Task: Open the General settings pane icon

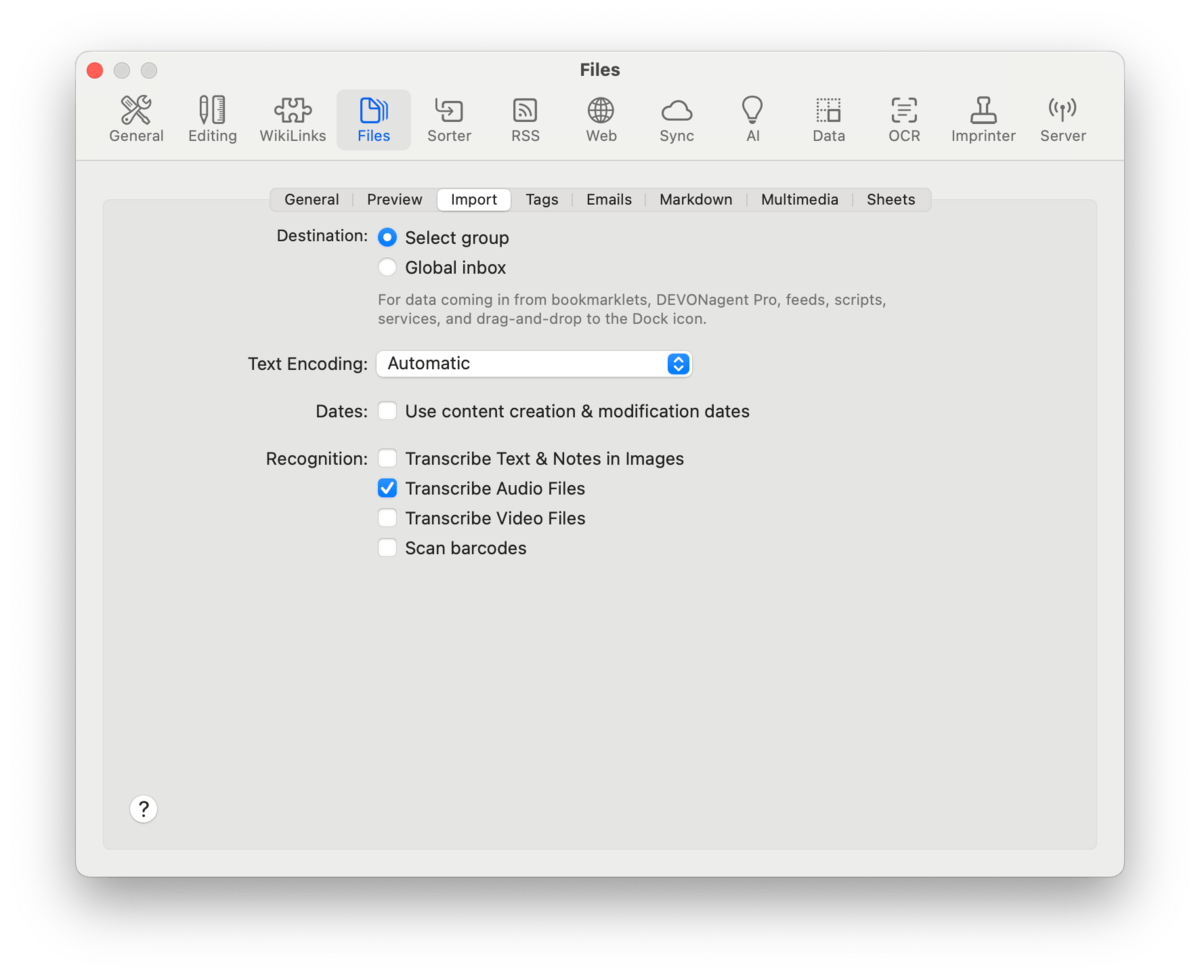Action: click(x=136, y=120)
